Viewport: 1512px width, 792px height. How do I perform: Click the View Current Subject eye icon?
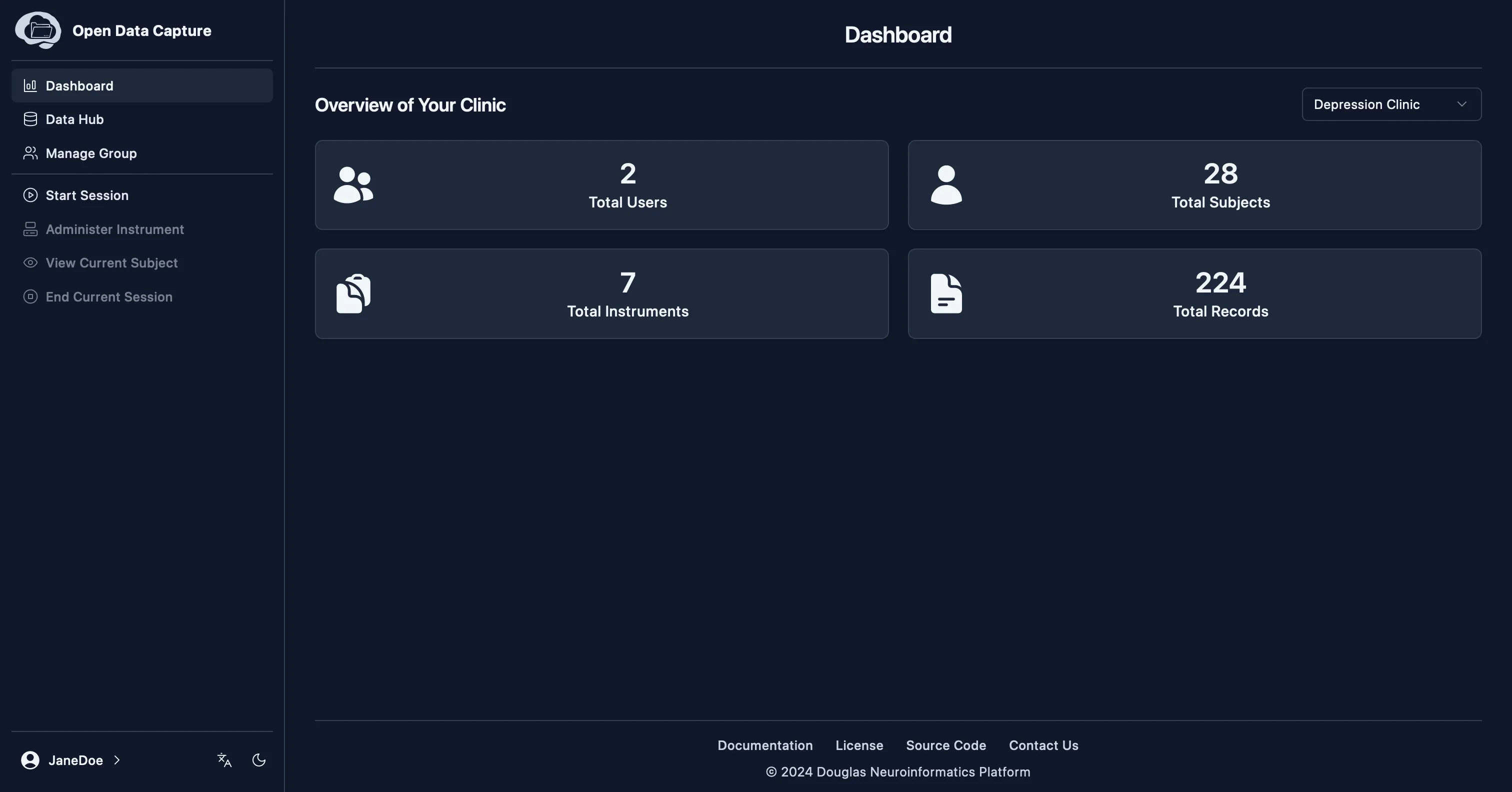30,262
